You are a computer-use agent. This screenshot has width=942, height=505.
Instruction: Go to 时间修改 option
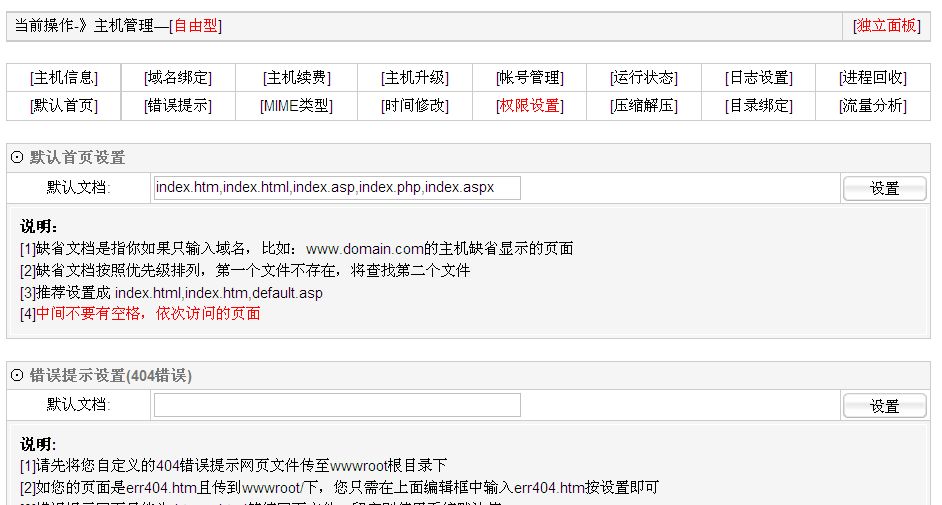pyautogui.click(x=414, y=106)
